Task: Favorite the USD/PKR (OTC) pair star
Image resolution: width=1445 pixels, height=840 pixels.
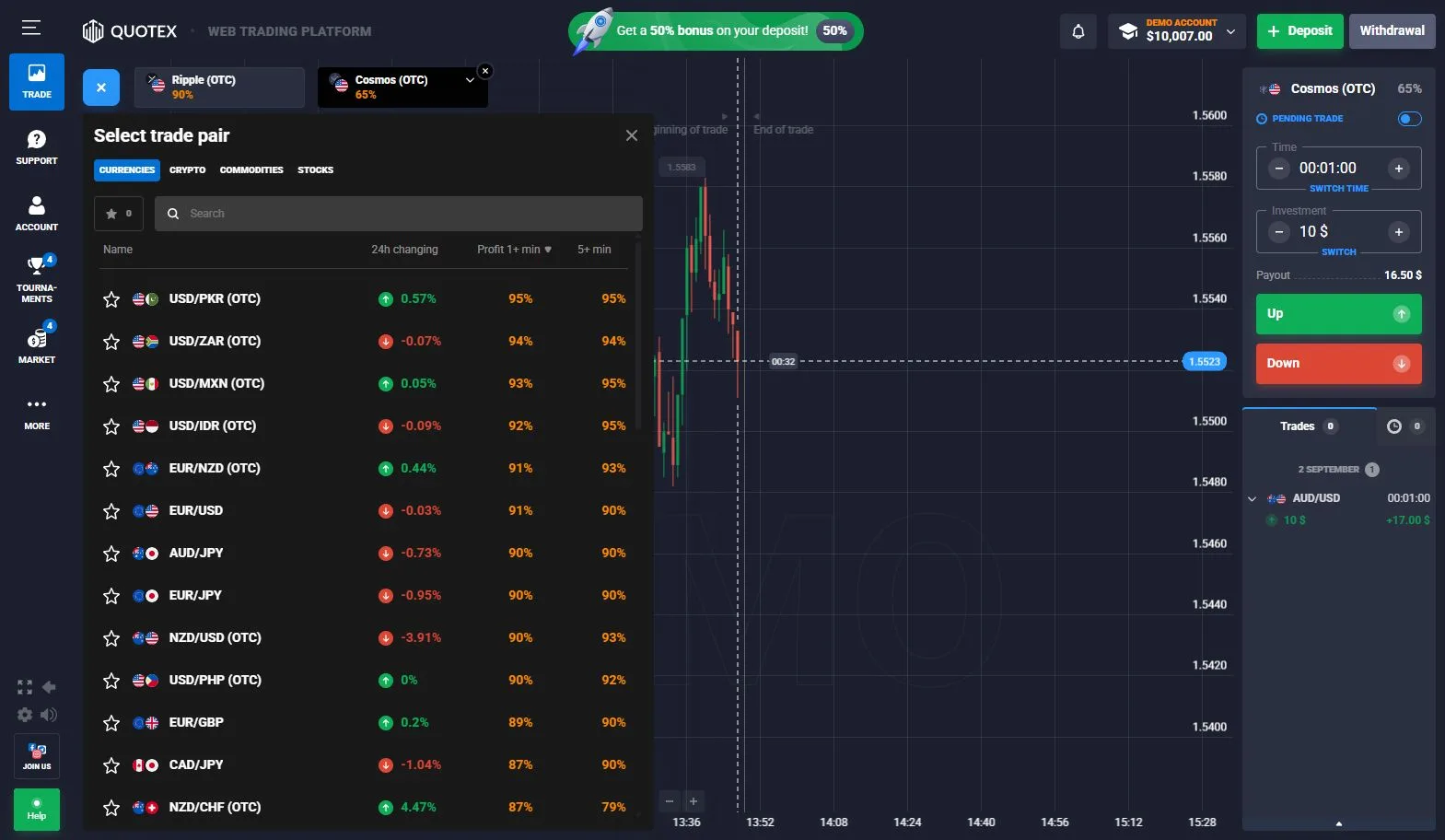Action: [x=111, y=299]
